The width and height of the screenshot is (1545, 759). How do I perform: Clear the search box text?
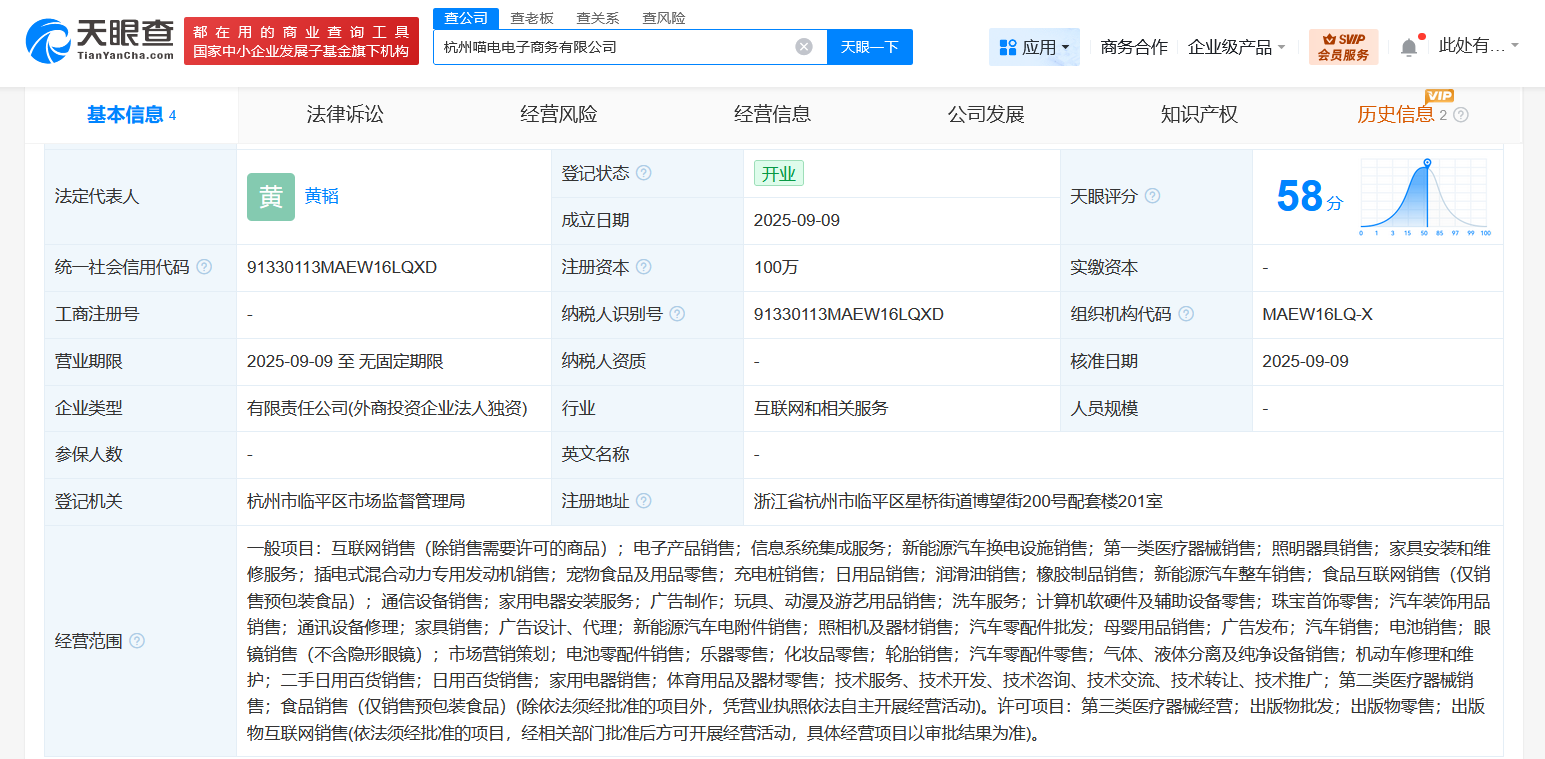click(804, 47)
